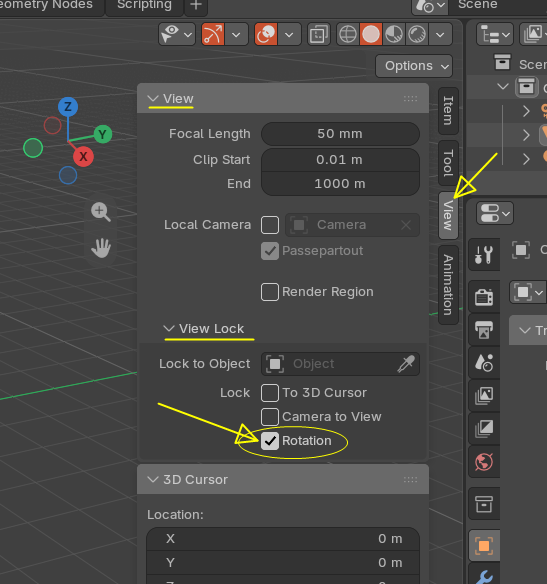The image size is (547, 584).
Task: Toggle the Show Gizmo button
Action: pos(213,34)
